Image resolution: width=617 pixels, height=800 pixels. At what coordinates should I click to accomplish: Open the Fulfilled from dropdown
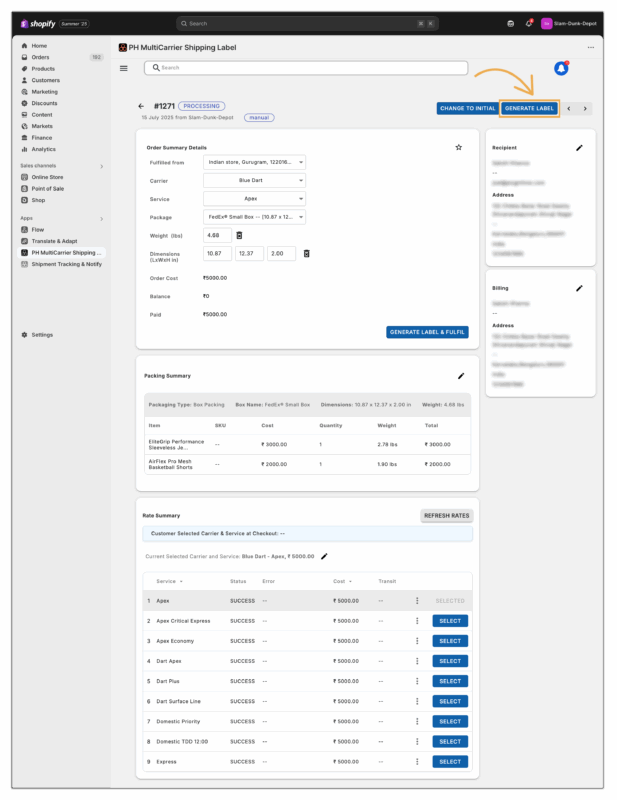[254, 162]
